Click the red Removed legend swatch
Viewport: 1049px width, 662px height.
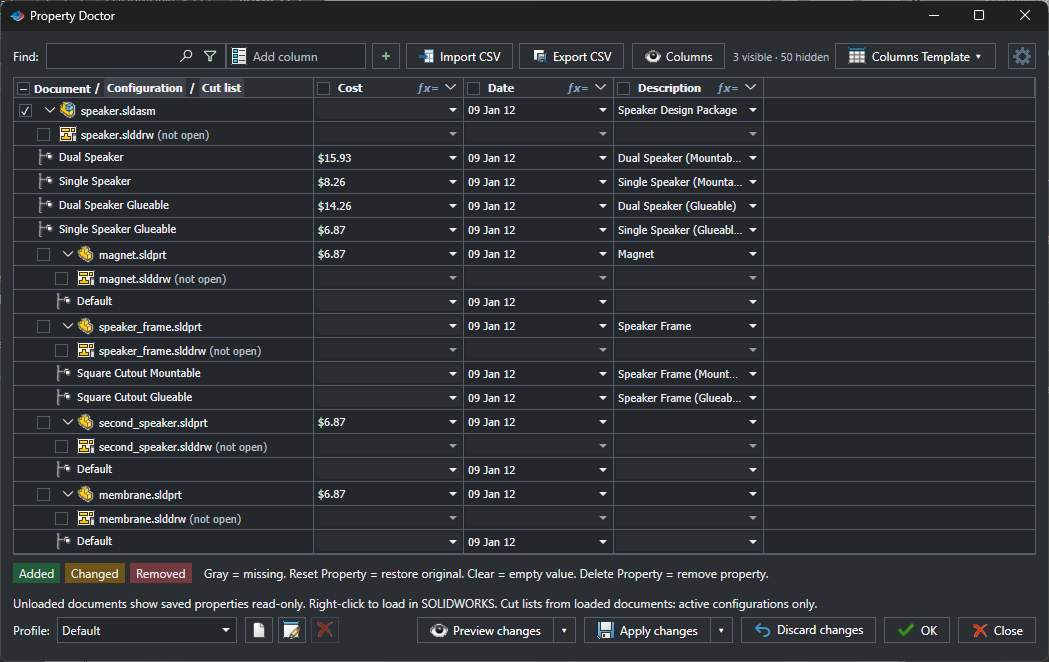pyautogui.click(x=161, y=574)
